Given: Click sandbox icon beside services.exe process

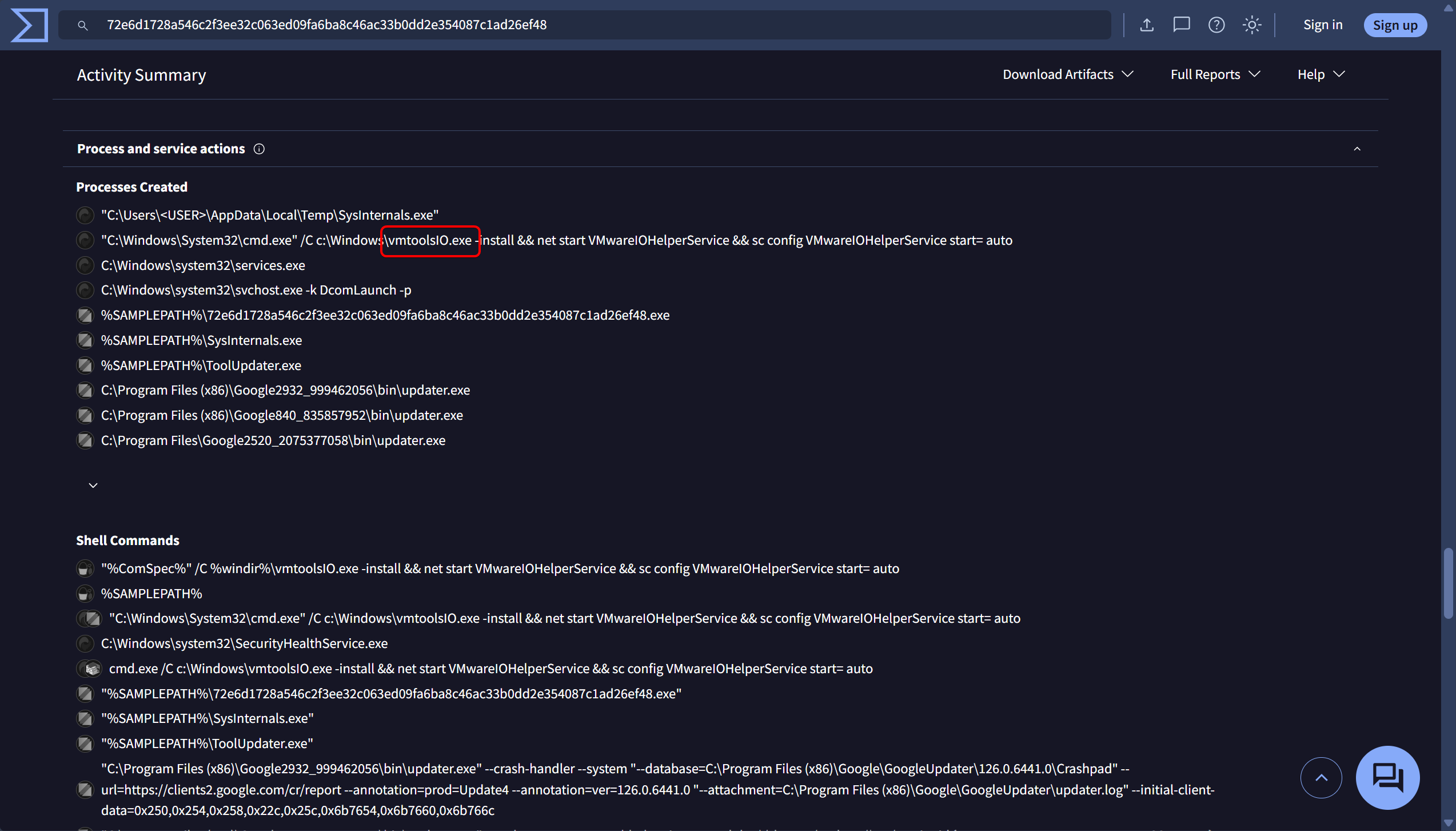Looking at the screenshot, I should [x=85, y=265].
